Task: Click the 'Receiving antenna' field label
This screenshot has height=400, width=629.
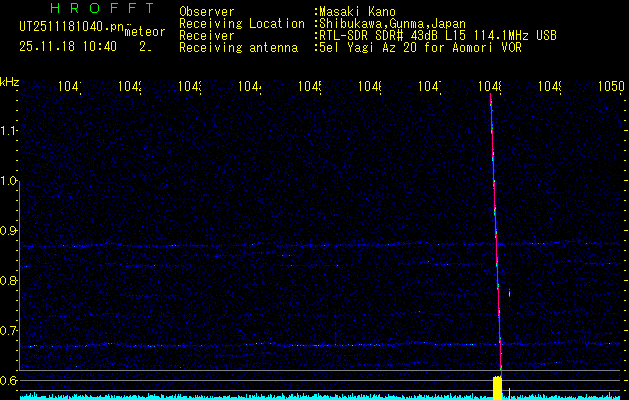Action: (x=238, y=47)
